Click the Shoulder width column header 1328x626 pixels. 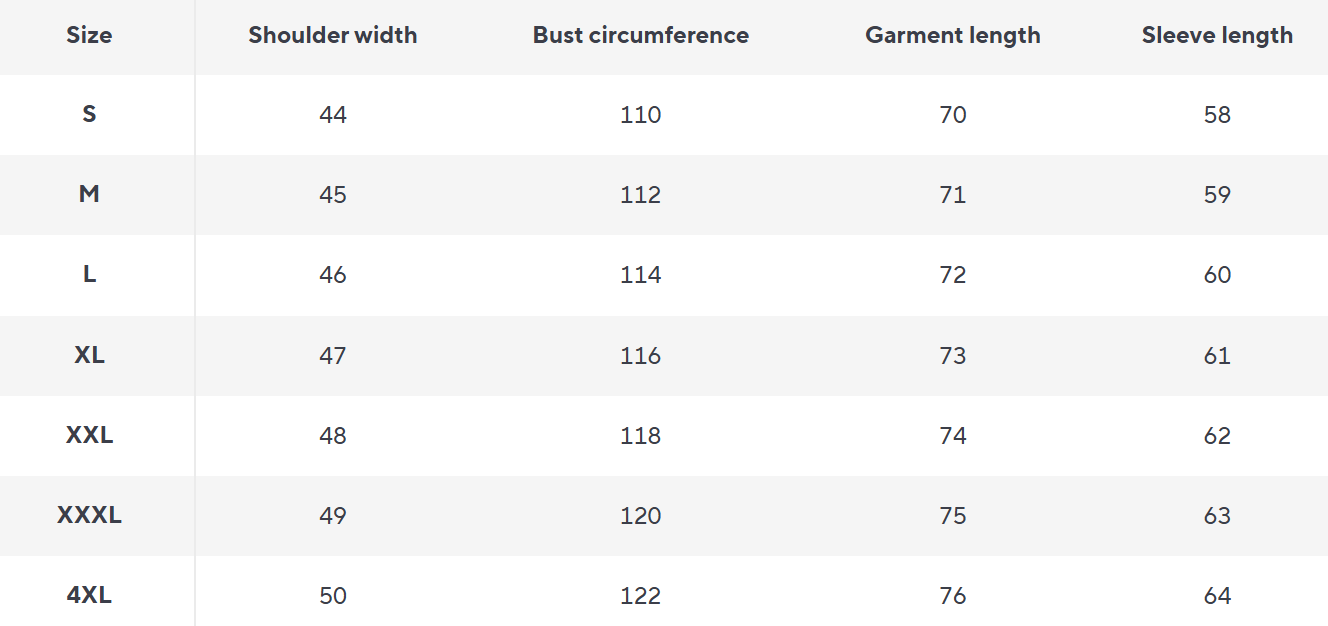333,35
